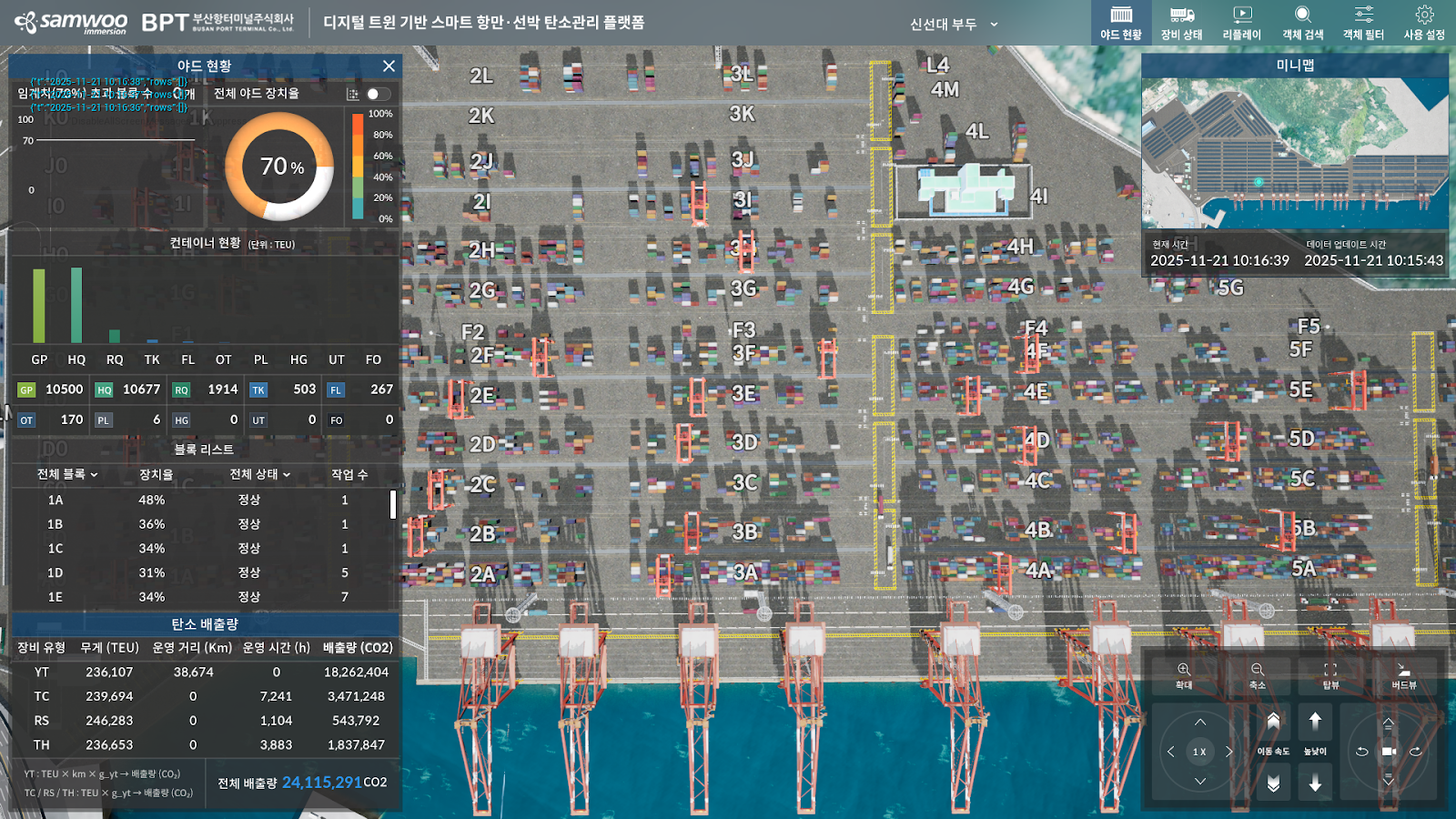The width and height of the screenshot is (1456, 819).
Task: Expand the 전체 블록 filter dropdown
Action: pos(67,474)
